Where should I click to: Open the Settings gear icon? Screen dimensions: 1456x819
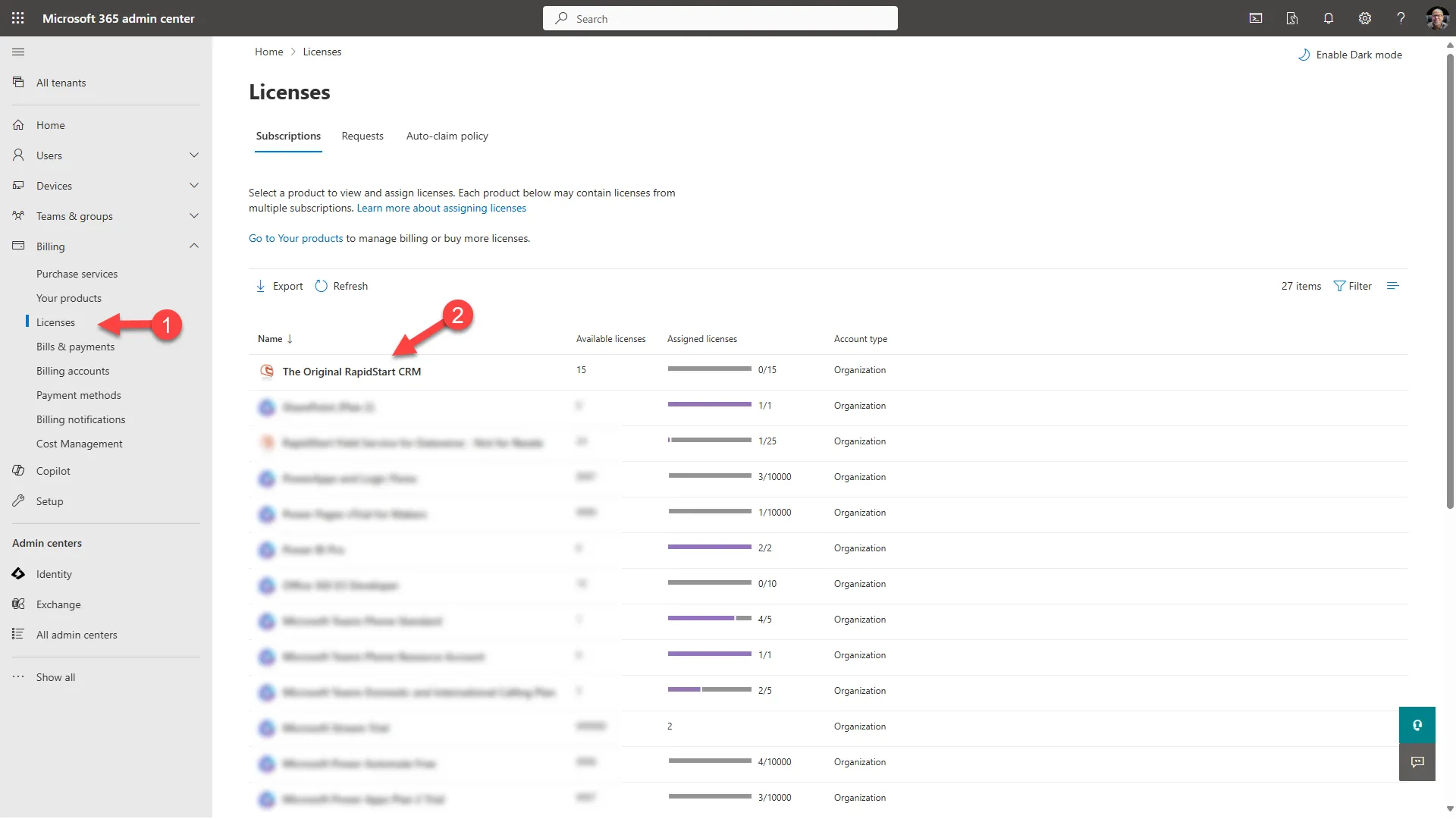pos(1365,18)
